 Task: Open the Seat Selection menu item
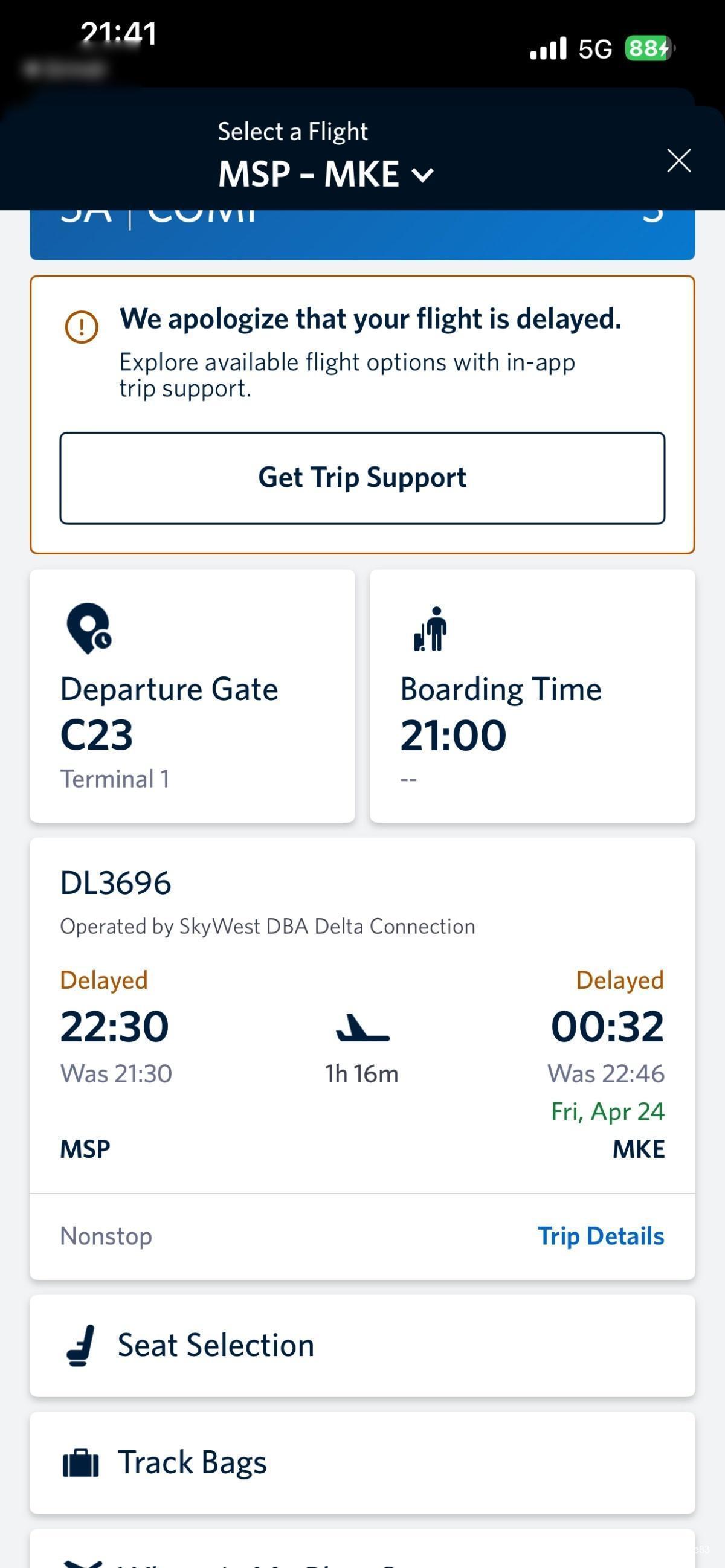[x=362, y=1346]
